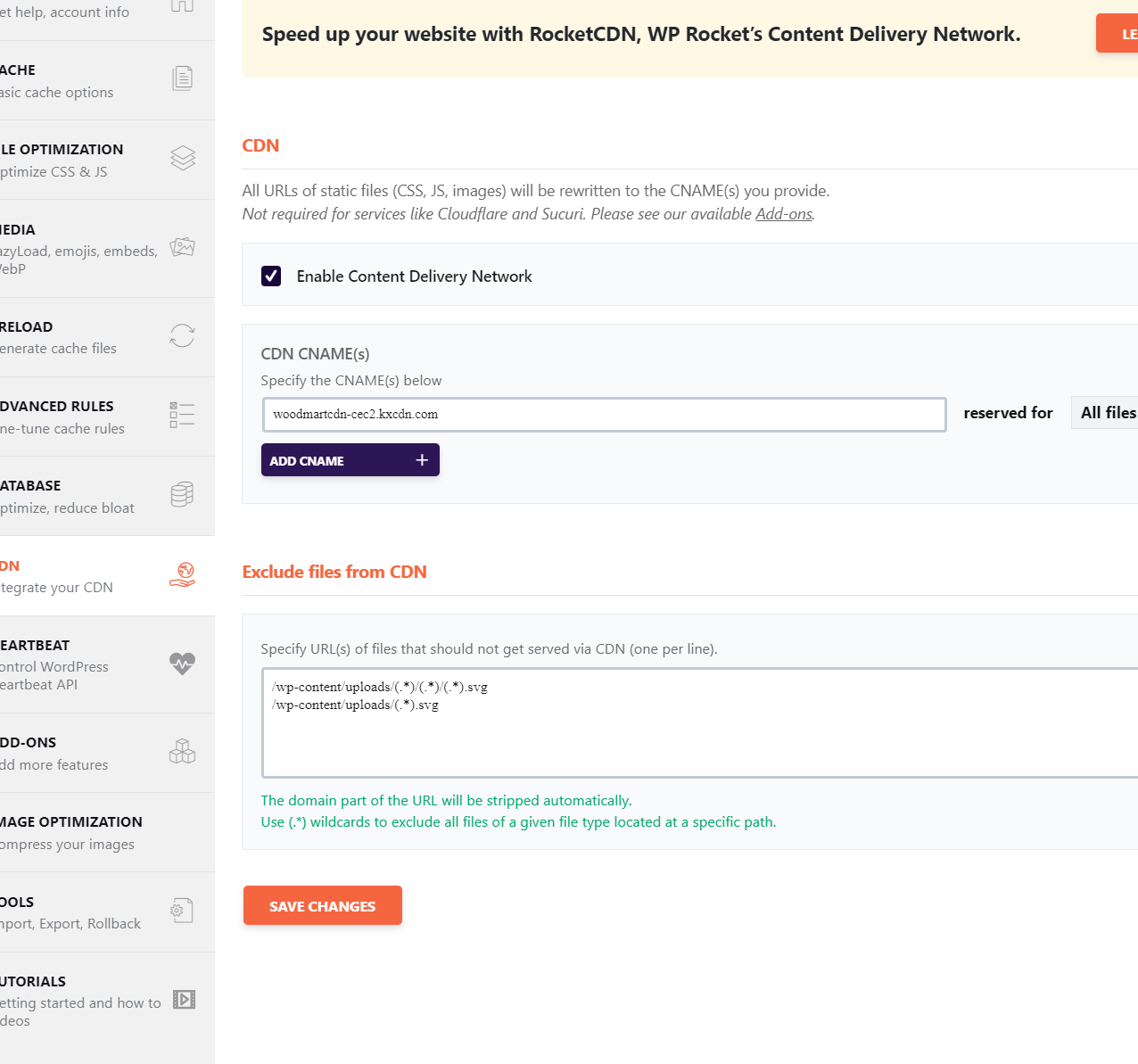Follow the Add-ons hyperlink in description
This screenshot has width=1138, height=1064.
tap(783, 214)
